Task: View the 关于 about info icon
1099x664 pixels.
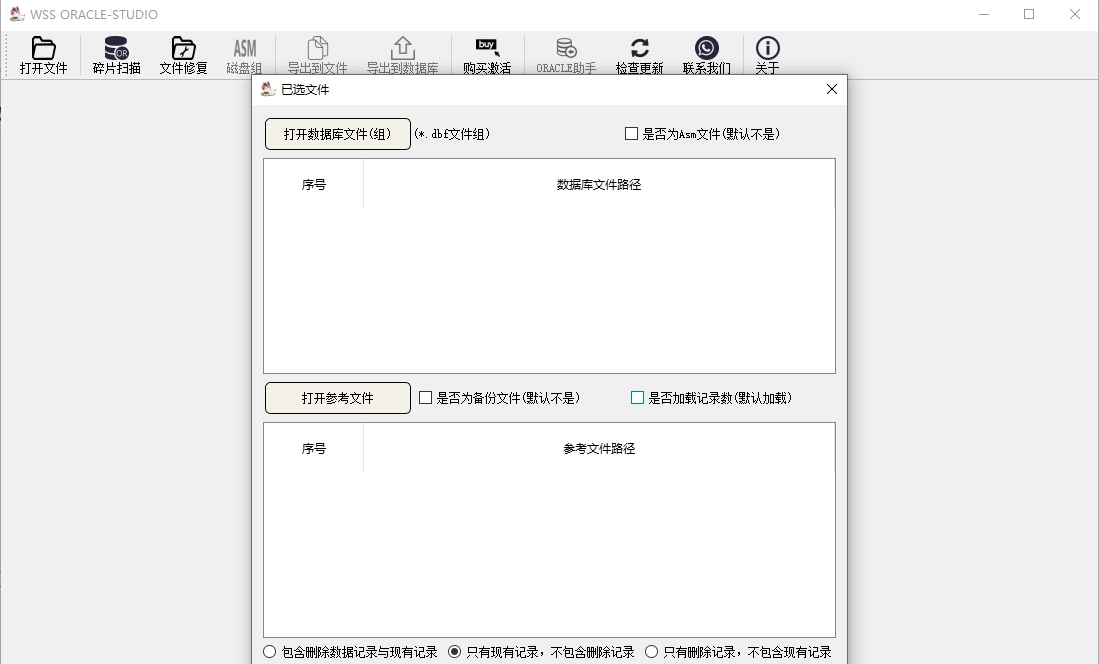Action: (766, 54)
